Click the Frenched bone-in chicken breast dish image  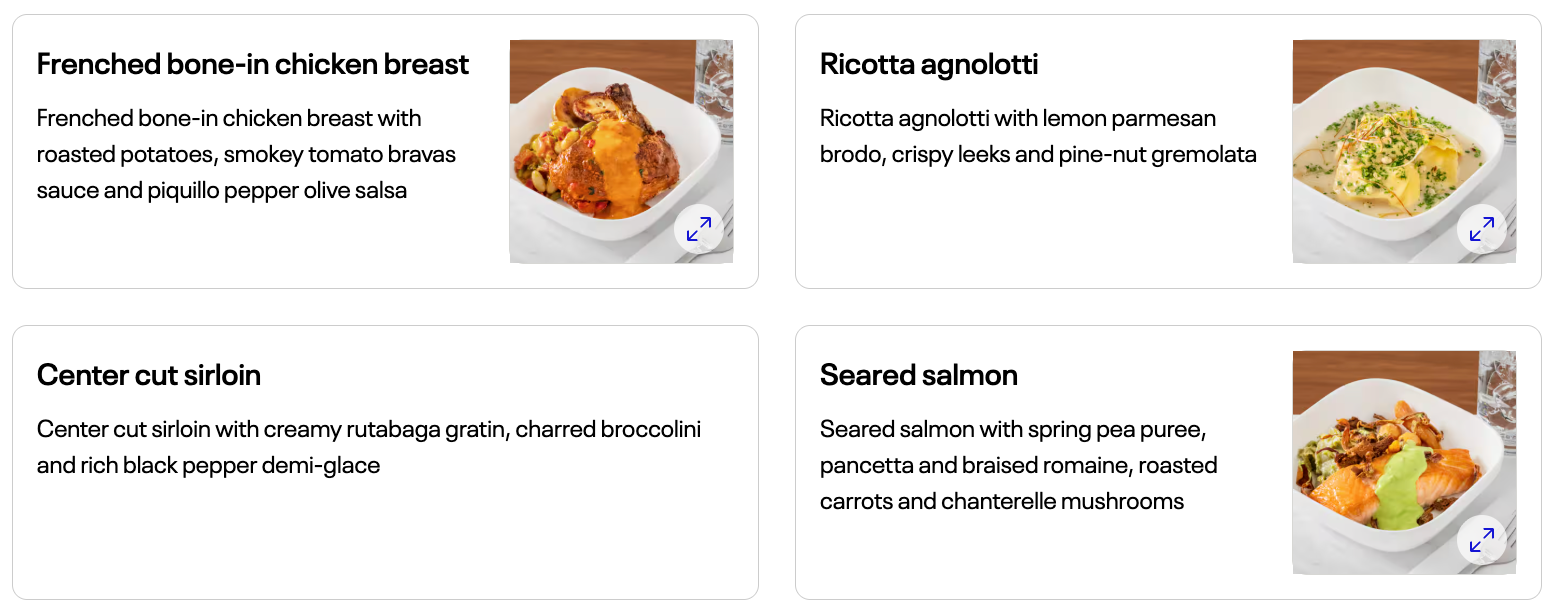621,152
